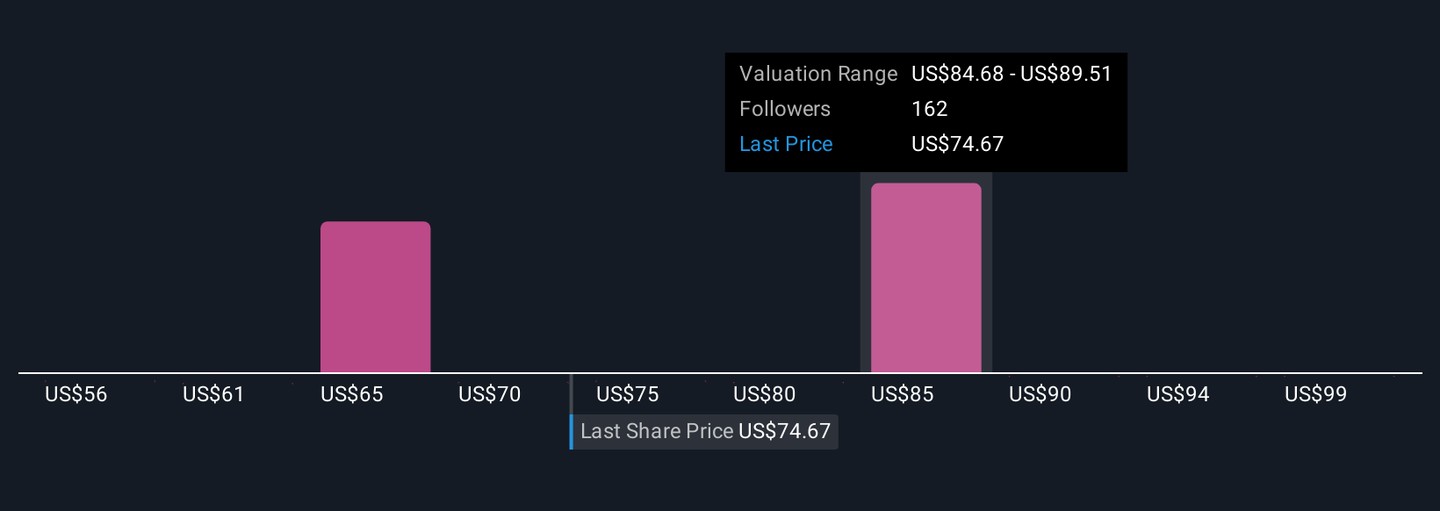Viewport: 1440px width, 511px height.
Task: Click the Last Share Price label
Action: (657, 432)
